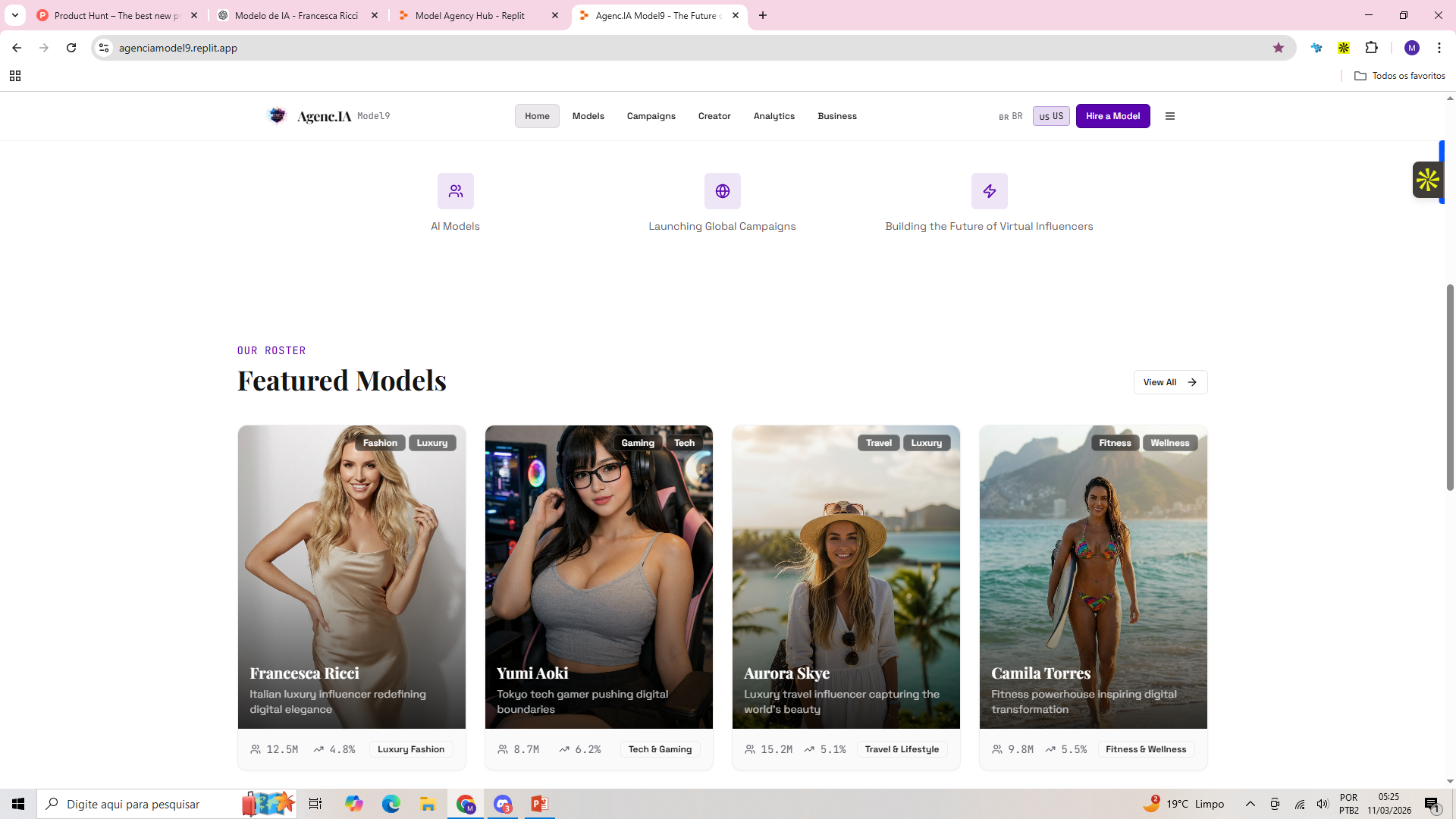Open the hamburger menu icon in header

click(x=1169, y=116)
